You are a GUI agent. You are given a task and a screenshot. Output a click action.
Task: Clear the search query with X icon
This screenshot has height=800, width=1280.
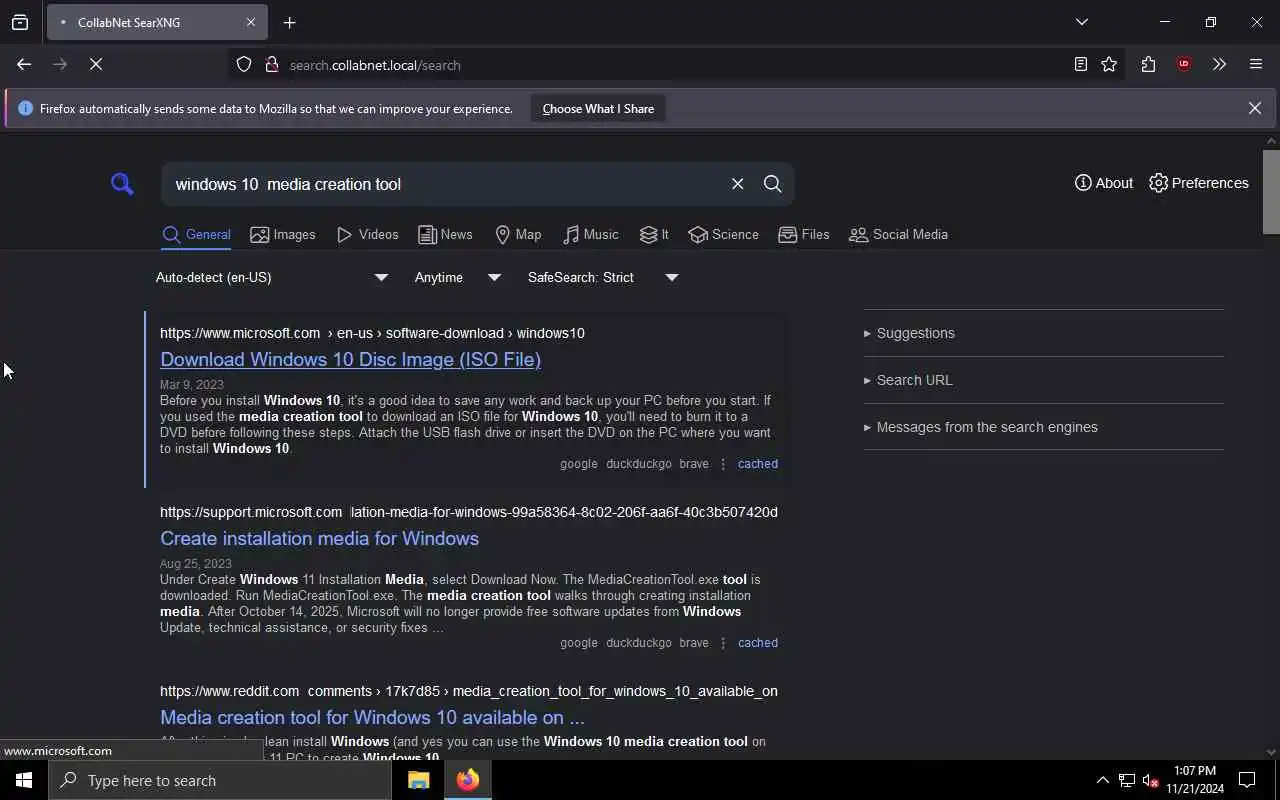pos(737,184)
